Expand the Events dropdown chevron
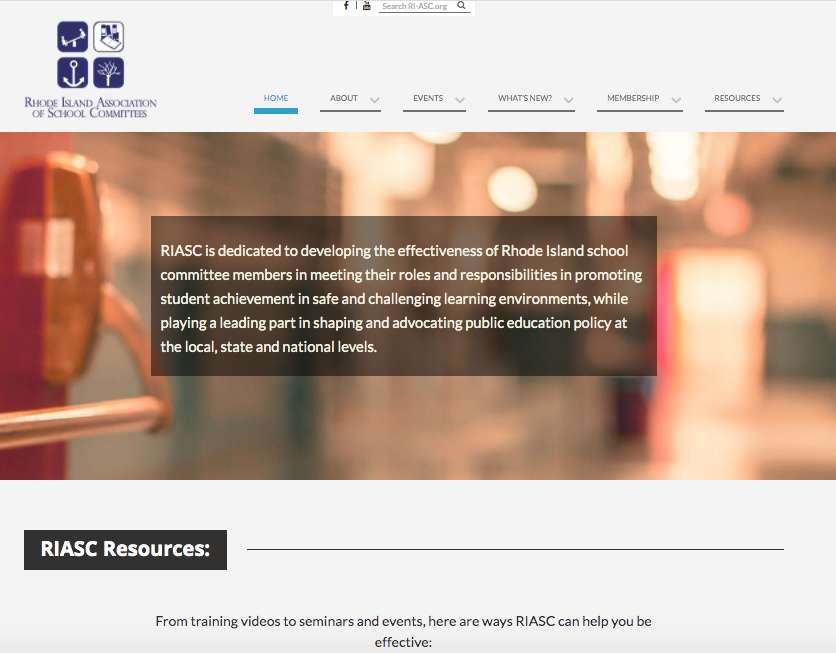836x653 pixels. 460,100
